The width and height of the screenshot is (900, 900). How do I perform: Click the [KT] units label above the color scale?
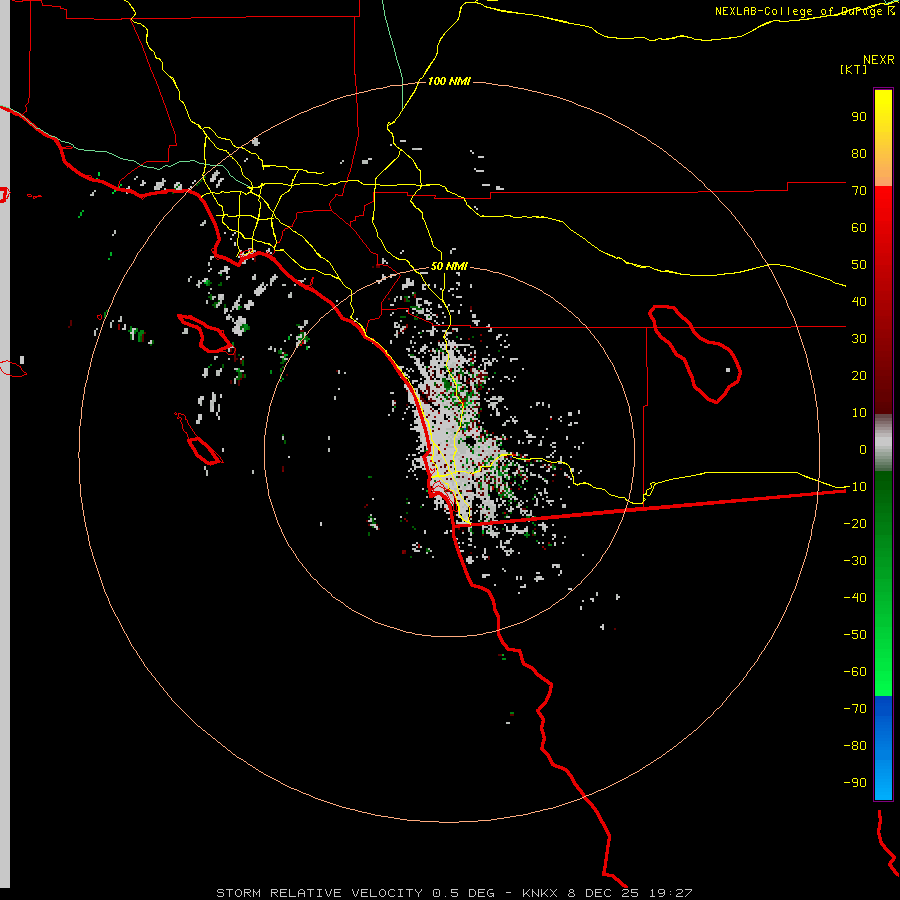click(853, 69)
